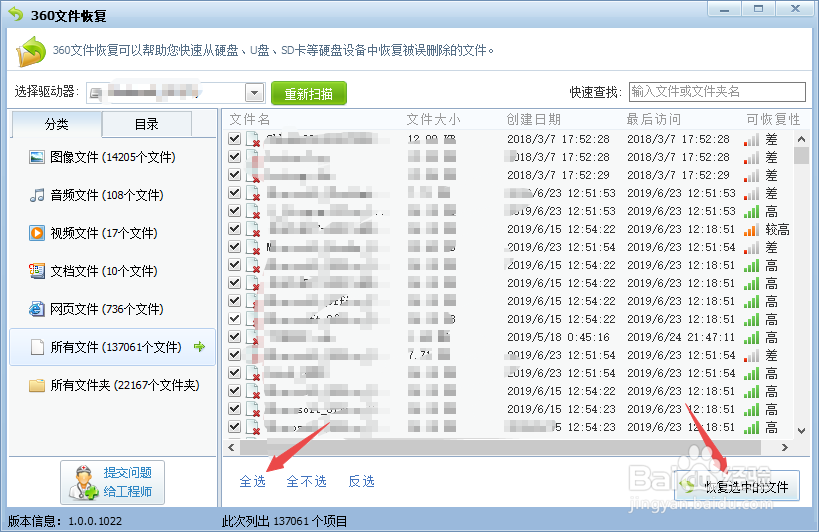The image size is (819, 532).
Task: Click the green recover icon on 恢复选中的文件
Action: (x=687, y=487)
